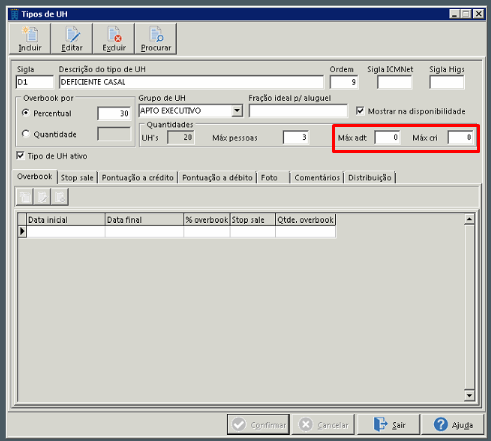Screen dimensions: 491x441
Task: Click the Data final column header
Action: (144, 220)
